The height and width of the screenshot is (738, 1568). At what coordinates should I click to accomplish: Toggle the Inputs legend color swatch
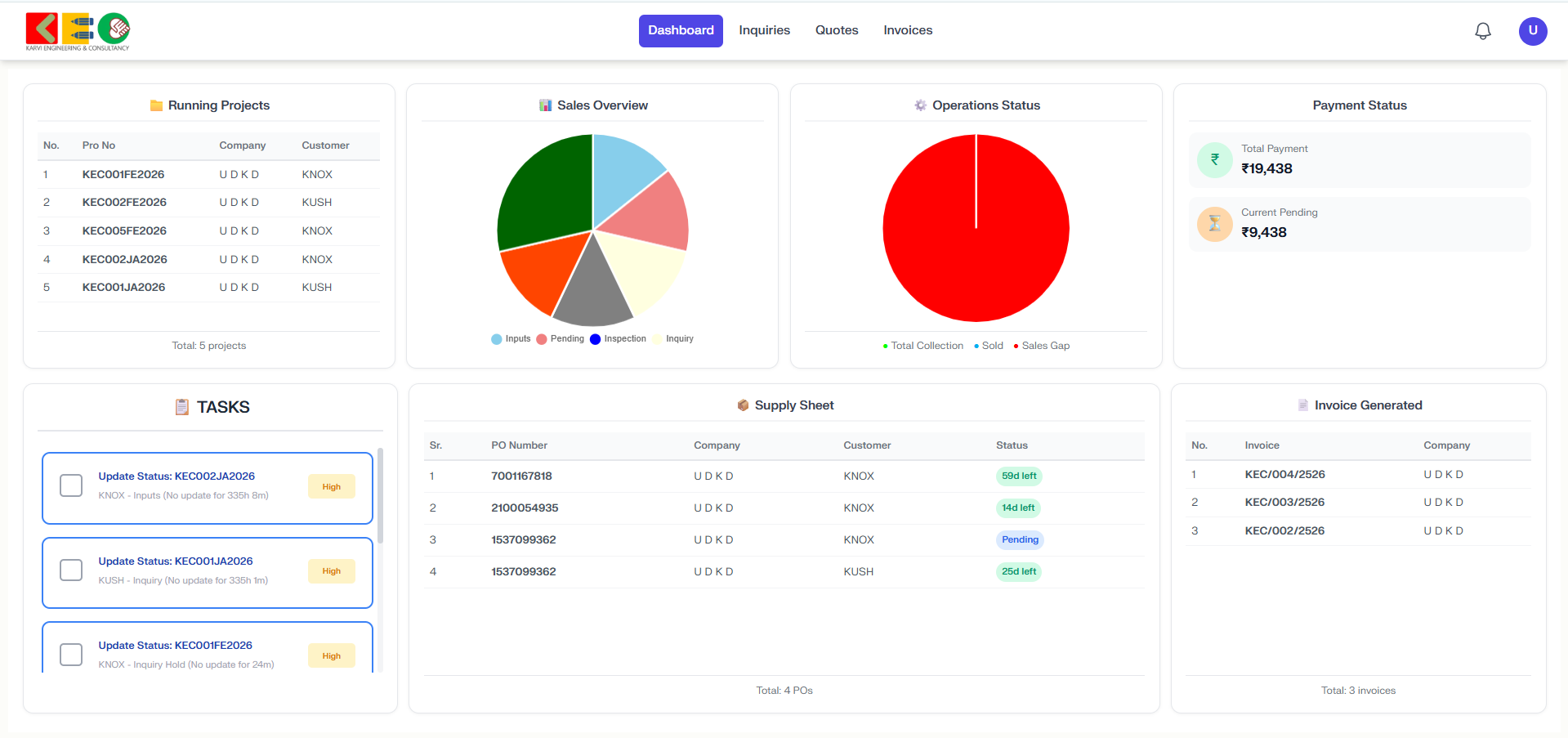pos(496,339)
